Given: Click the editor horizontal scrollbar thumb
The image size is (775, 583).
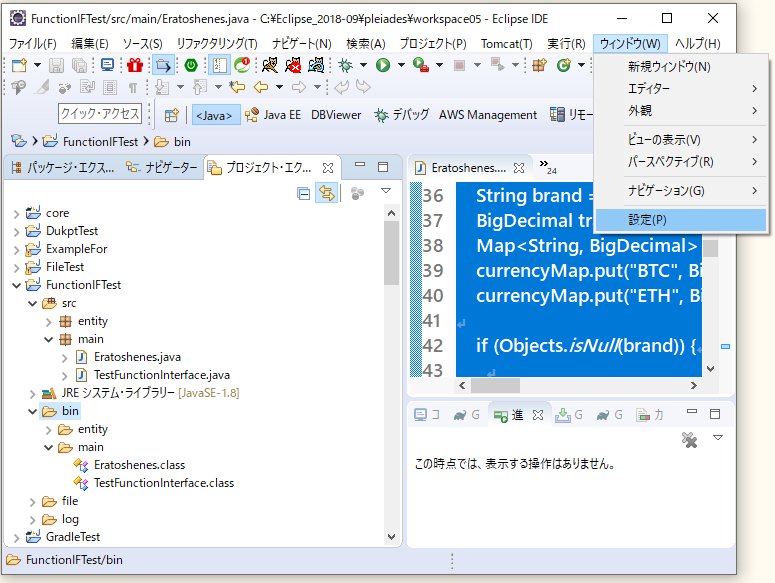Looking at the screenshot, I should click(x=495, y=385).
